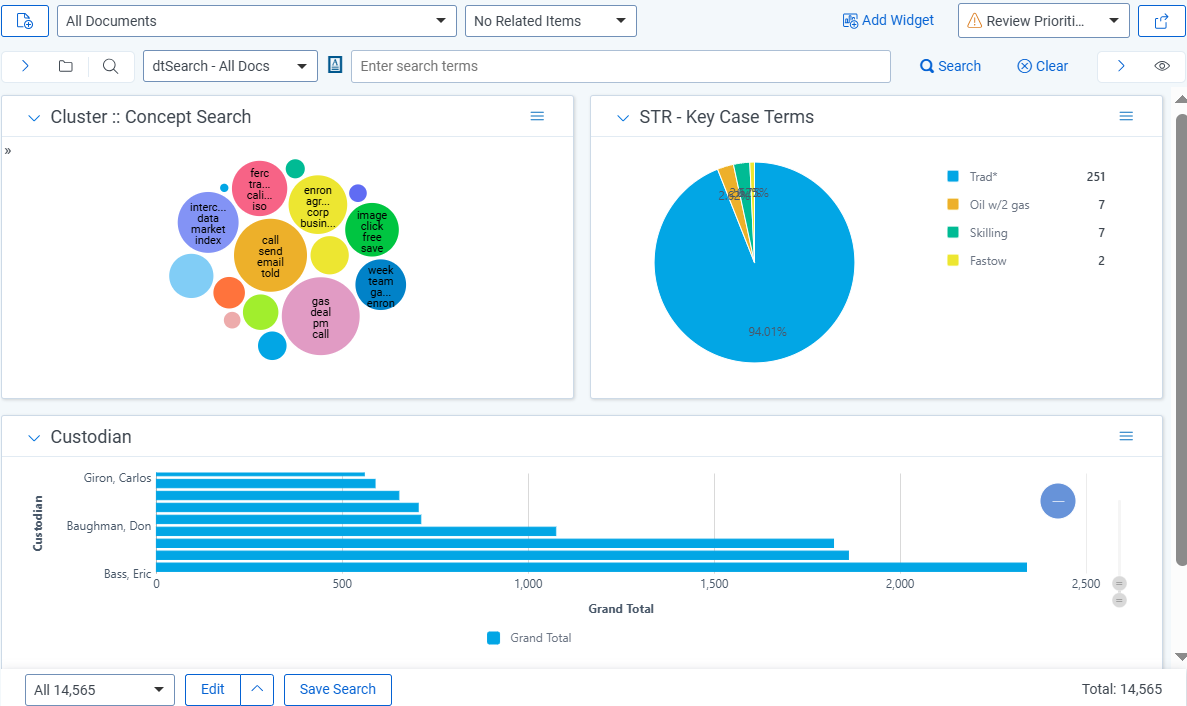
Task: Click the Baughman, Don axis label
Action: click(109, 526)
